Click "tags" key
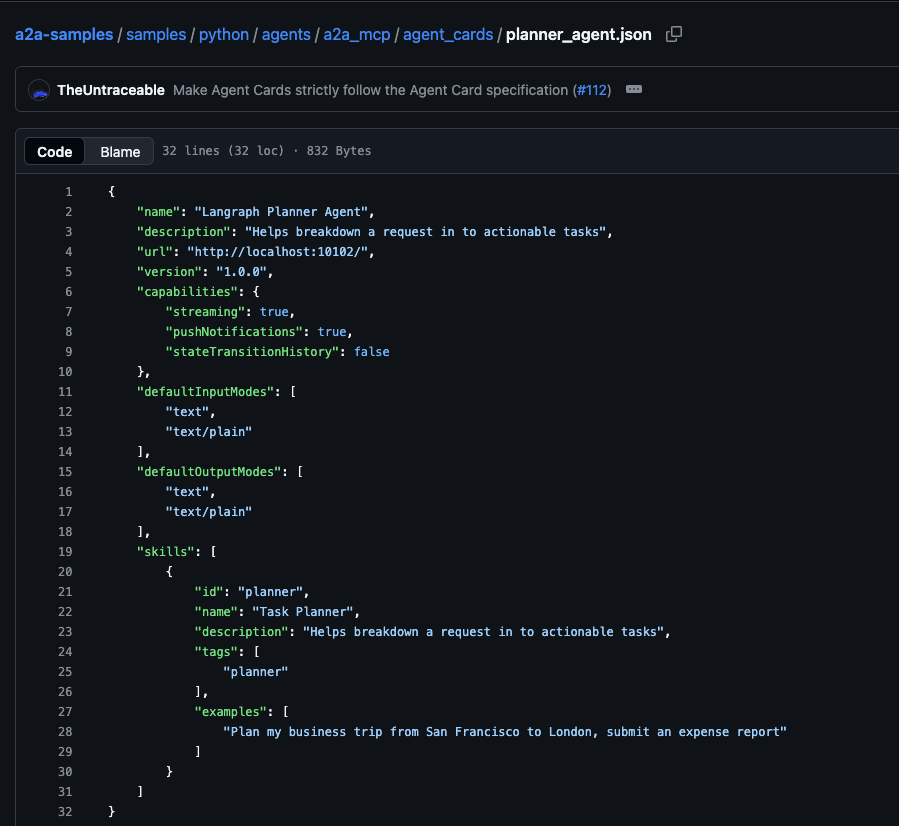Viewport: 899px width, 826px height. click(x=216, y=652)
